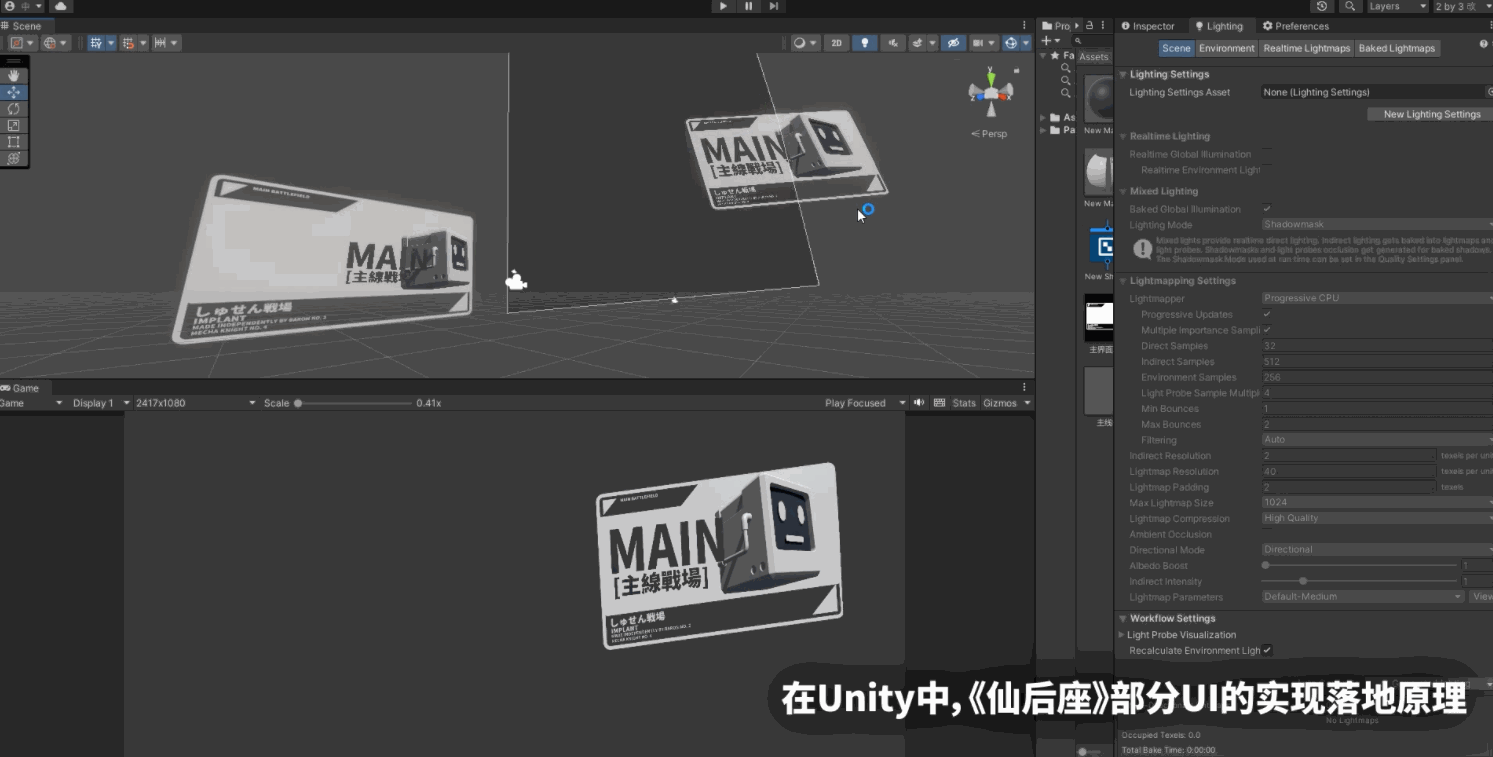The image size is (1493, 757).
Task: Open the Stats overlay in the Game view
Action: click(x=963, y=402)
